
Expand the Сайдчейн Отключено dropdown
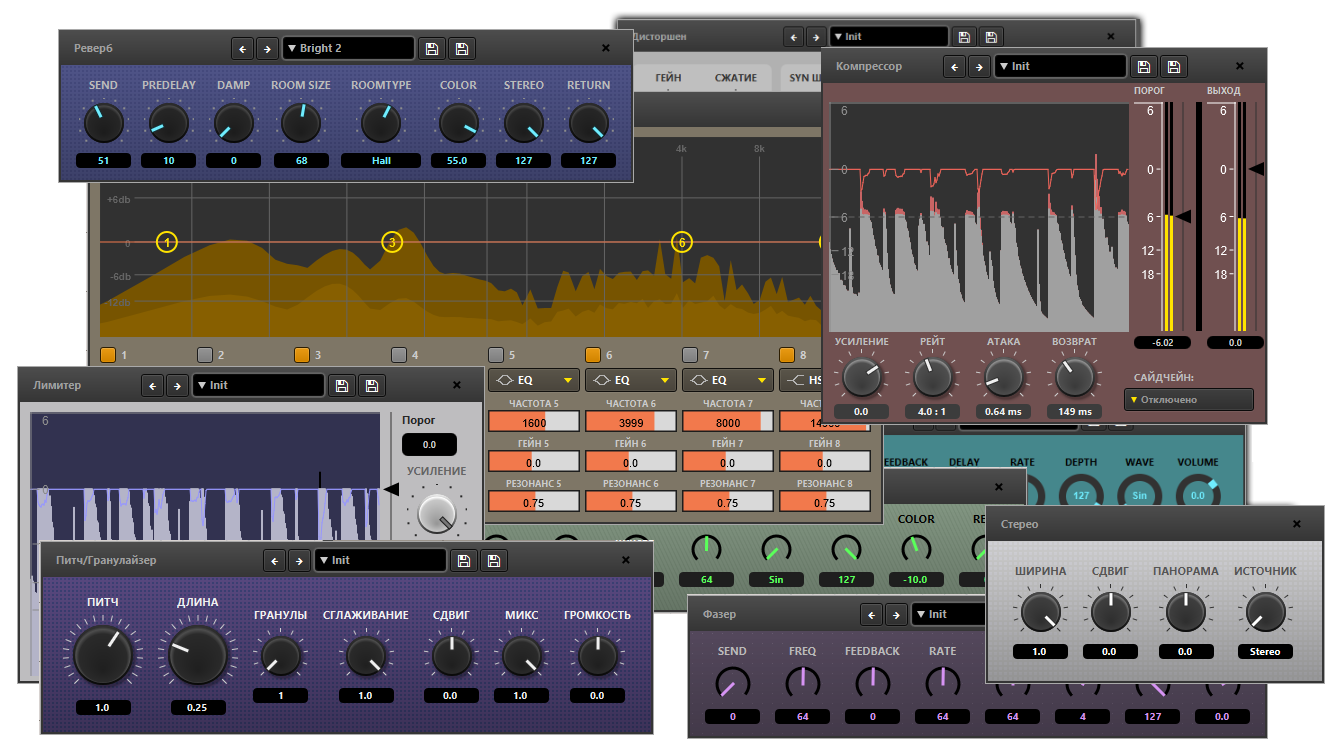1189,399
